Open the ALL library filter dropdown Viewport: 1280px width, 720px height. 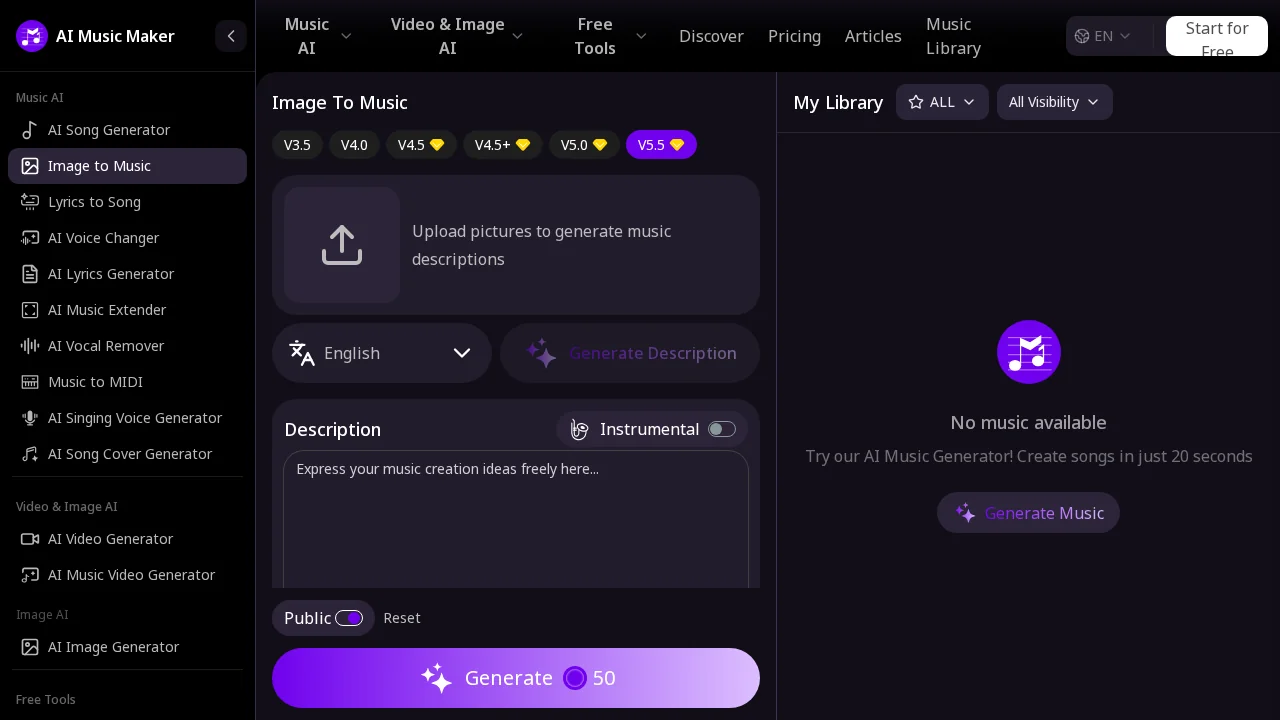pos(942,102)
